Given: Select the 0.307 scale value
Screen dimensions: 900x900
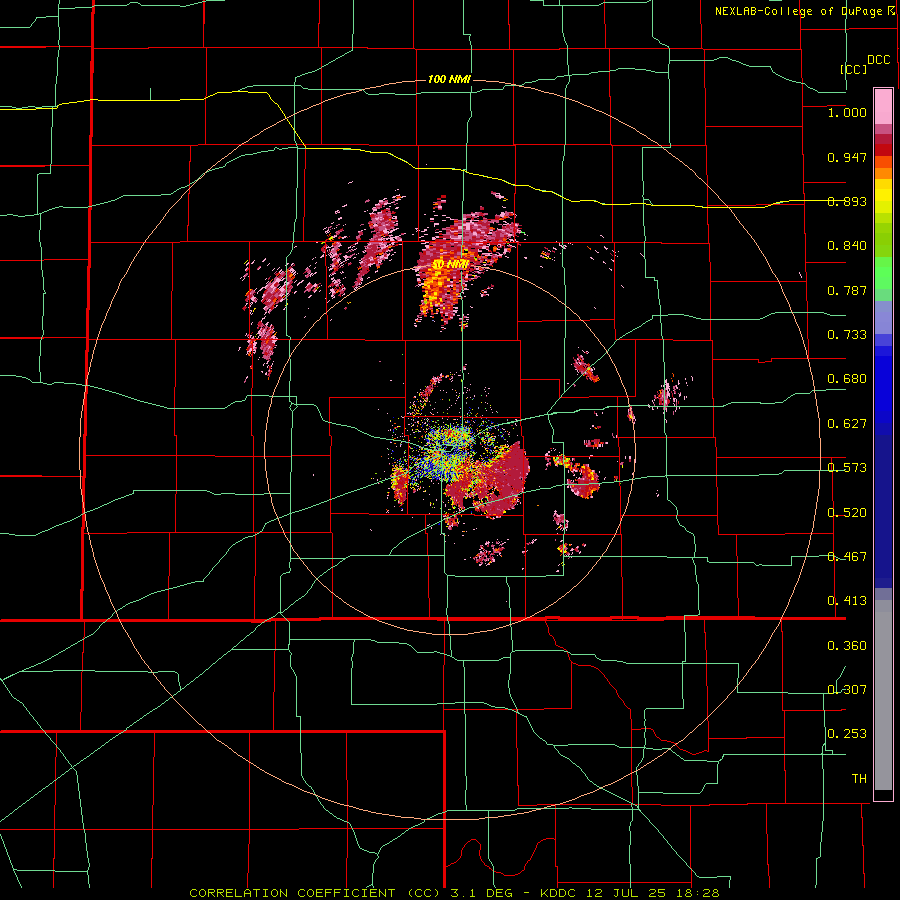Looking at the screenshot, I should pyautogui.click(x=847, y=690).
